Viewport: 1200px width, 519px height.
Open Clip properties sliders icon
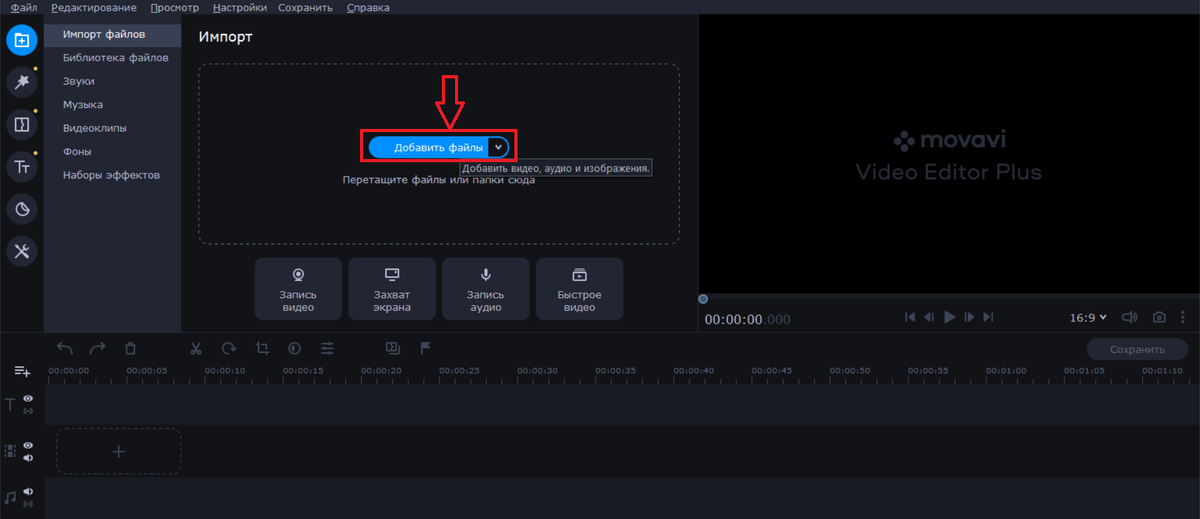point(327,348)
